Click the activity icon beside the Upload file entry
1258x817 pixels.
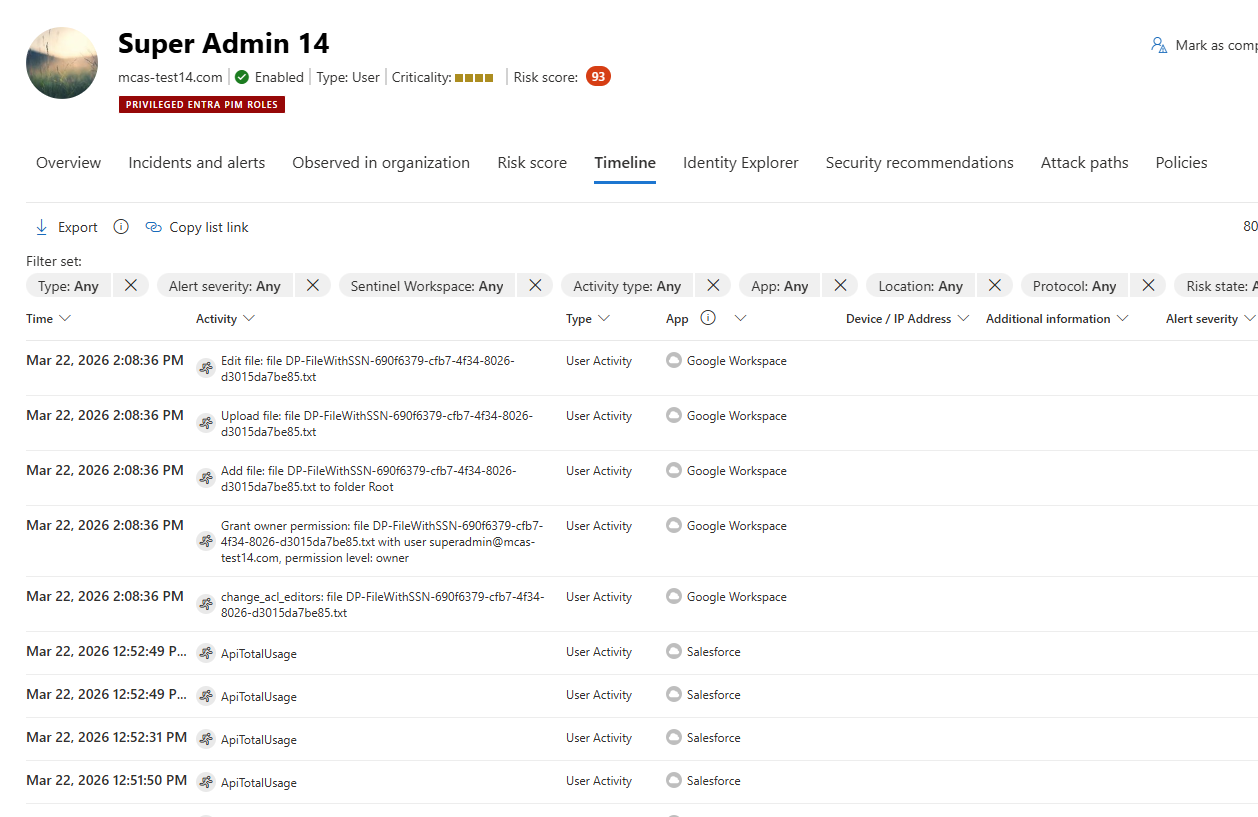point(205,422)
